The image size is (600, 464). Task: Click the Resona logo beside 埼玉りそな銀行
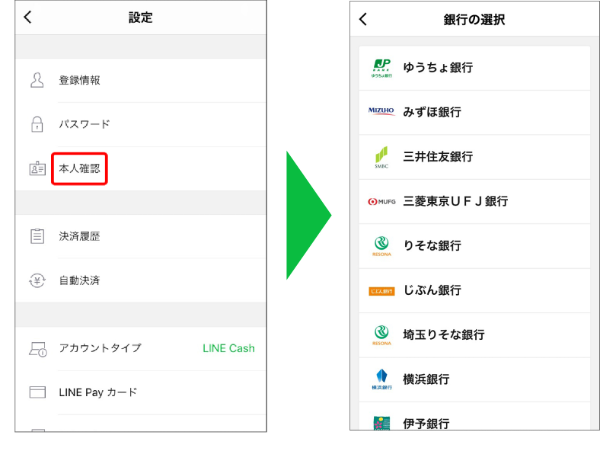point(382,335)
